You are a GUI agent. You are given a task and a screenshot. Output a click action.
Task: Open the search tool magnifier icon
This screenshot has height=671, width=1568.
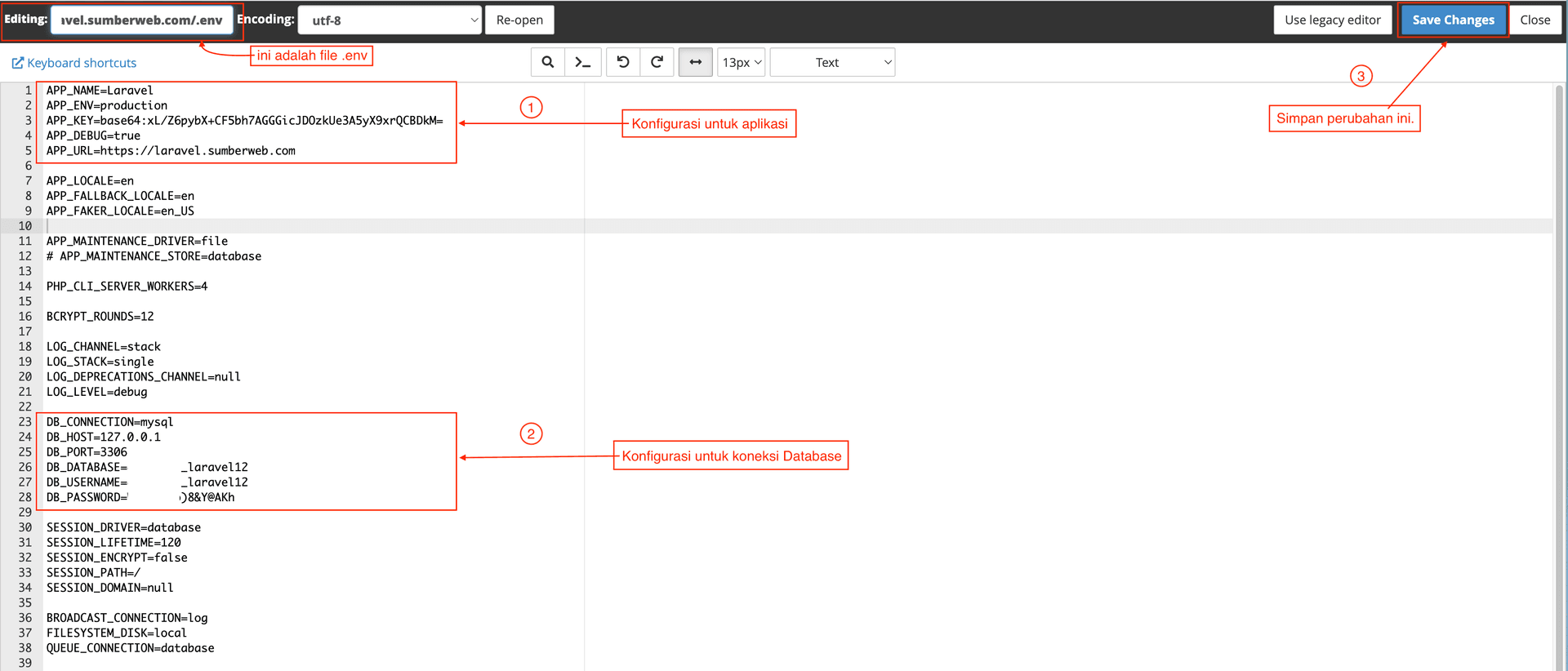(x=547, y=62)
